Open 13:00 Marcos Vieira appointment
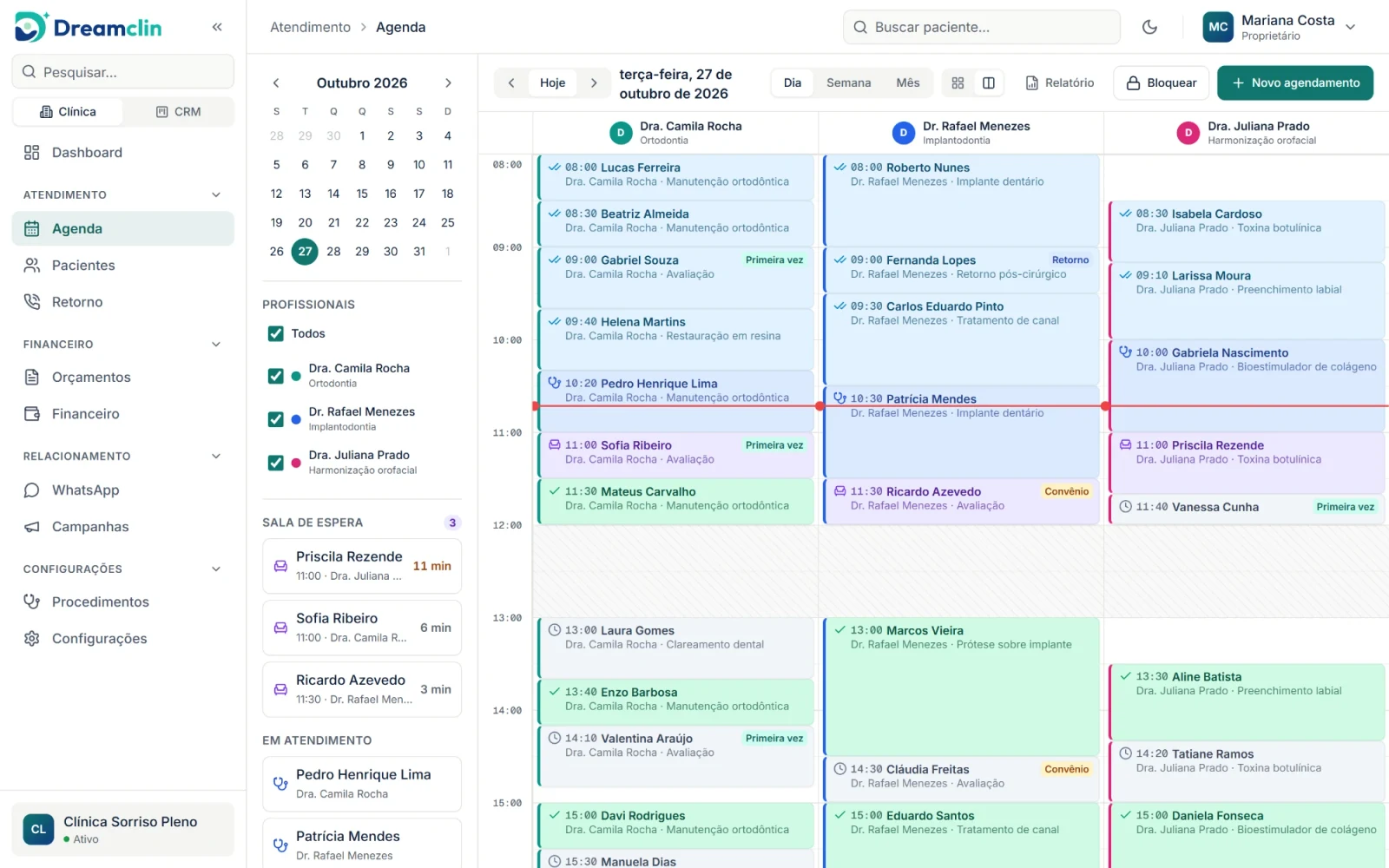Image resolution: width=1389 pixels, height=868 pixels. click(x=961, y=686)
